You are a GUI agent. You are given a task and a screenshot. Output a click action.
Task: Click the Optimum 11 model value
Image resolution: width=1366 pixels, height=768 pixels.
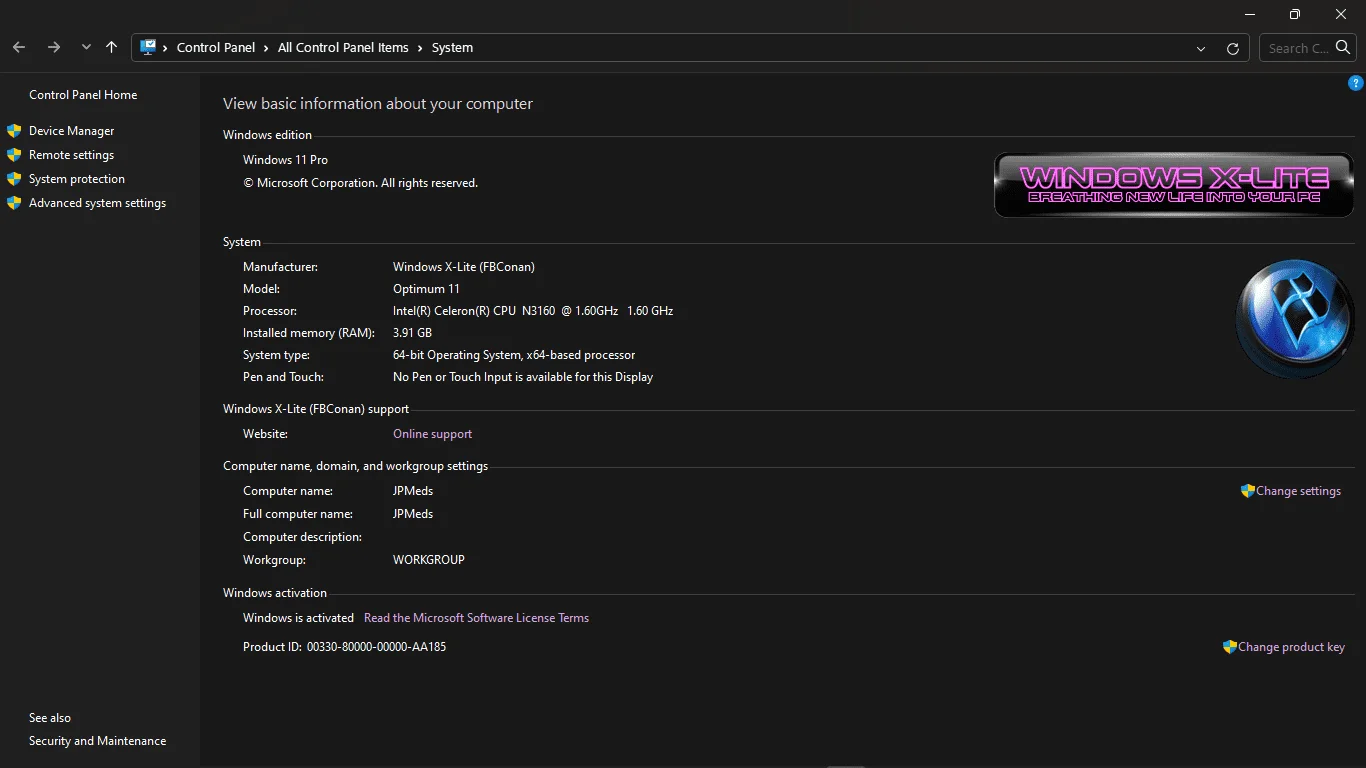pos(426,289)
